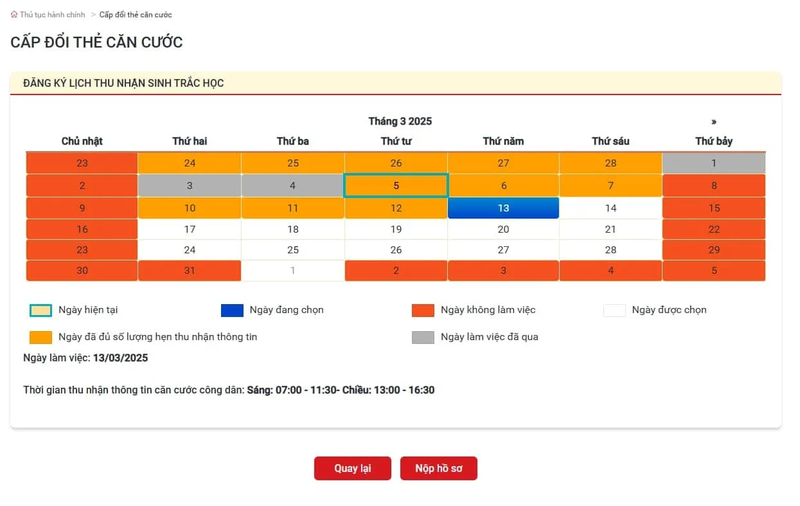Choose March 28 in the white row
Viewport: 800px width, 506px height.
pos(611,250)
